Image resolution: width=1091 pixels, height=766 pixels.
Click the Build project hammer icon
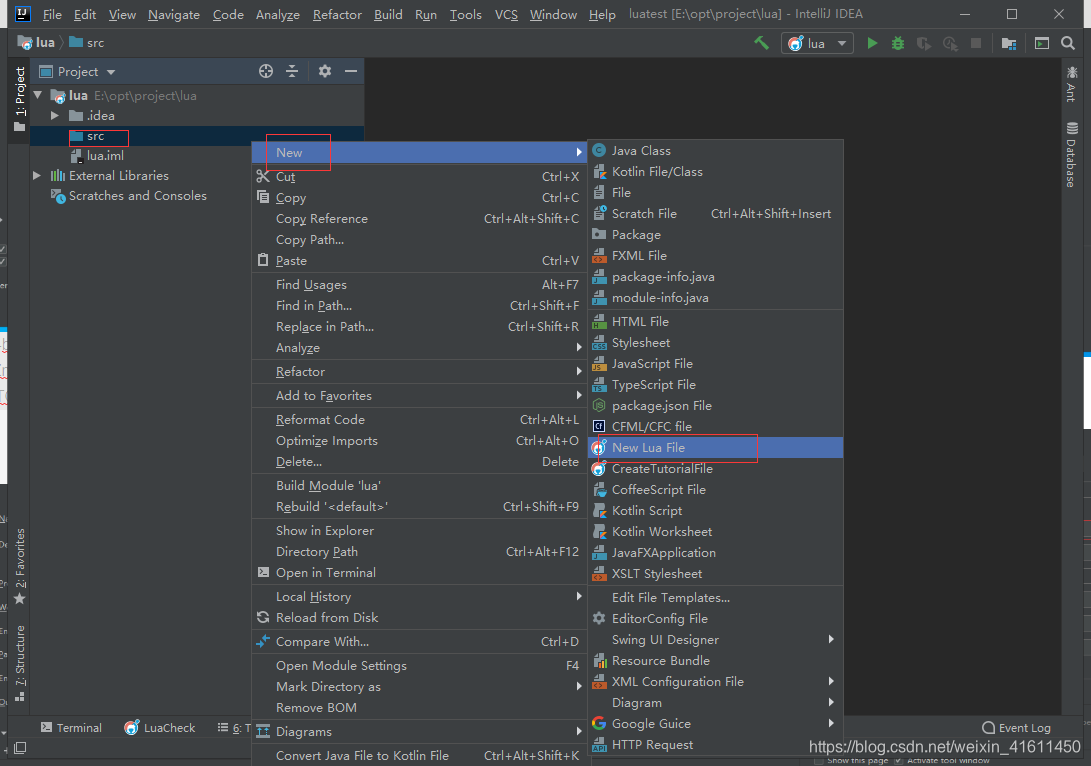click(x=761, y=43)
